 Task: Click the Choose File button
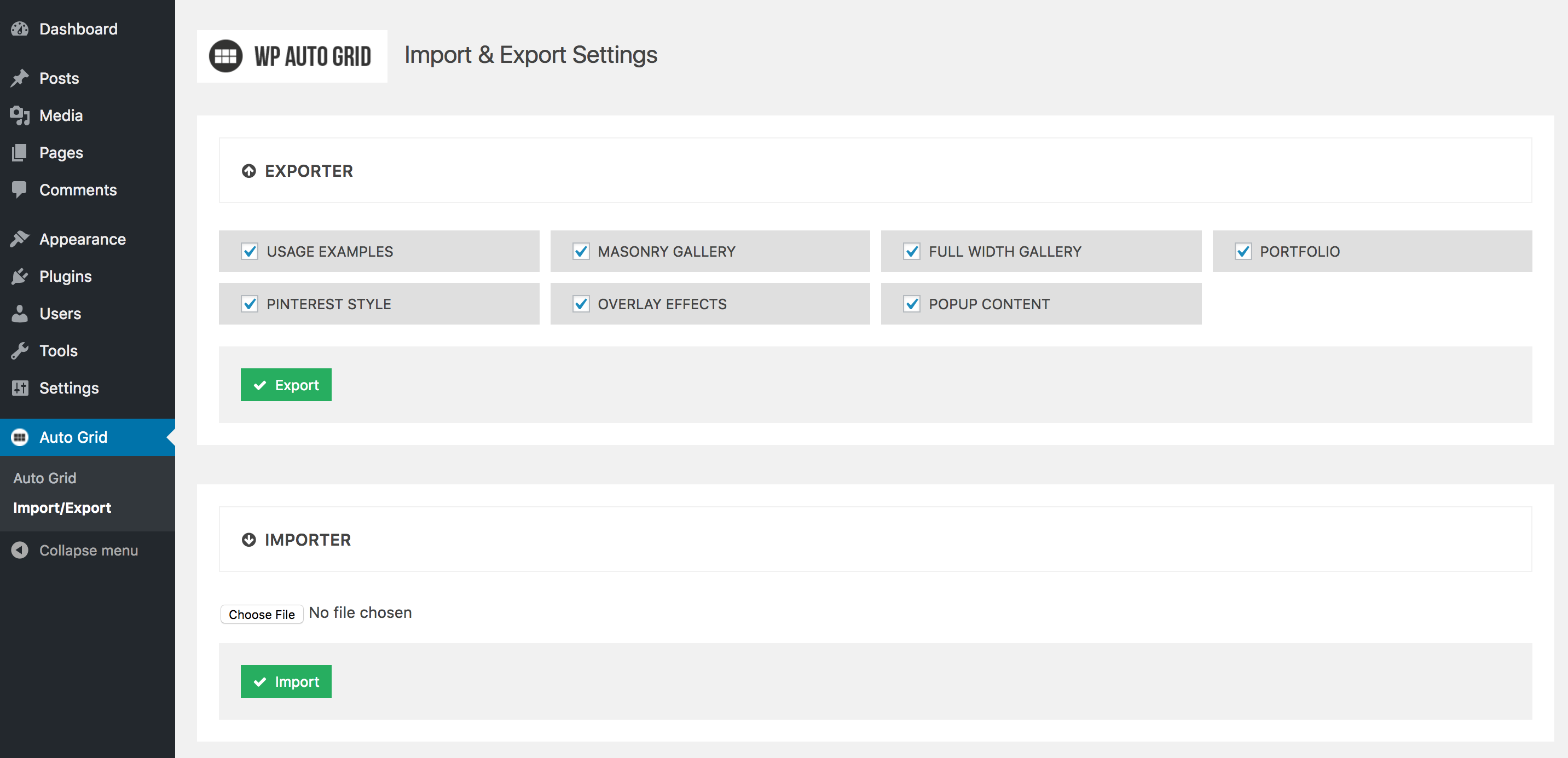coord(262,614)
